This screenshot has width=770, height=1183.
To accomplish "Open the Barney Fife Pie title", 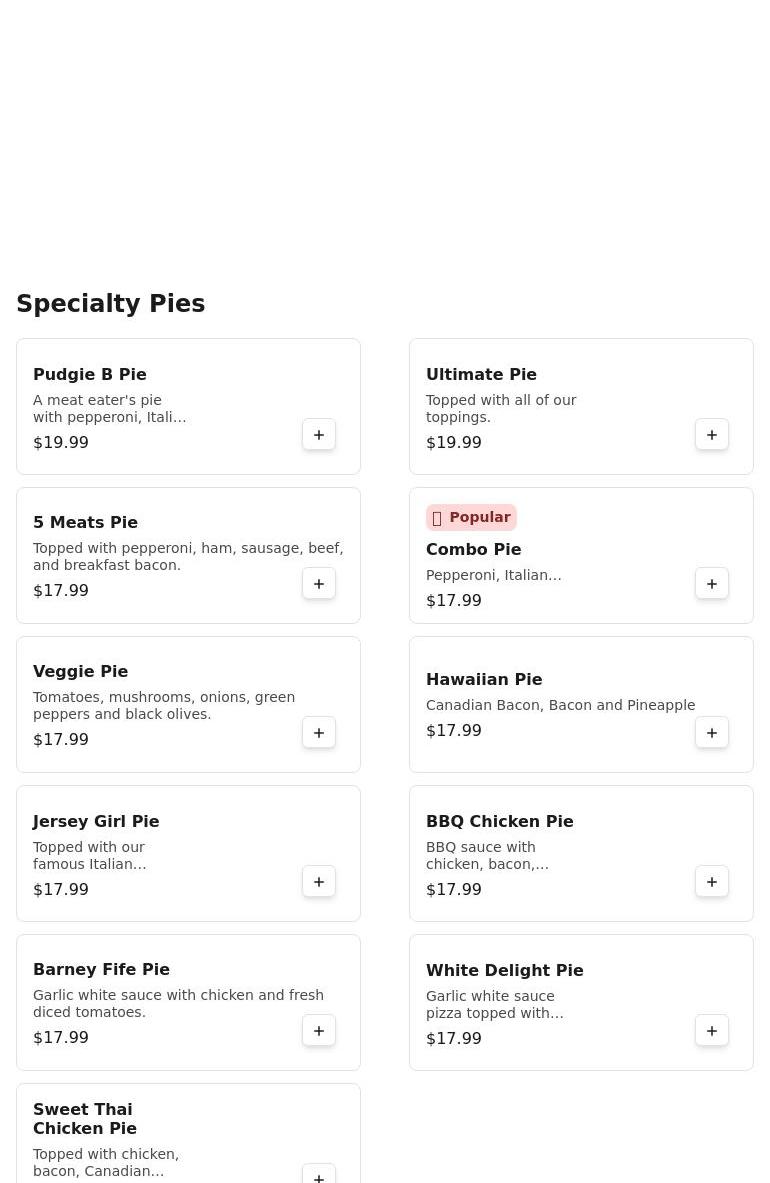I will 101,969.
